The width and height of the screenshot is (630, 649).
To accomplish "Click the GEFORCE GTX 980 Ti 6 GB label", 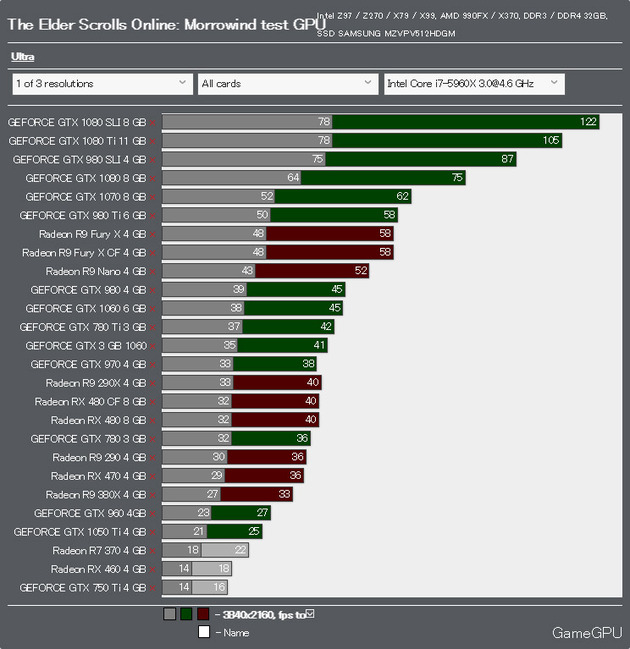I will click(x=83, y=216).
